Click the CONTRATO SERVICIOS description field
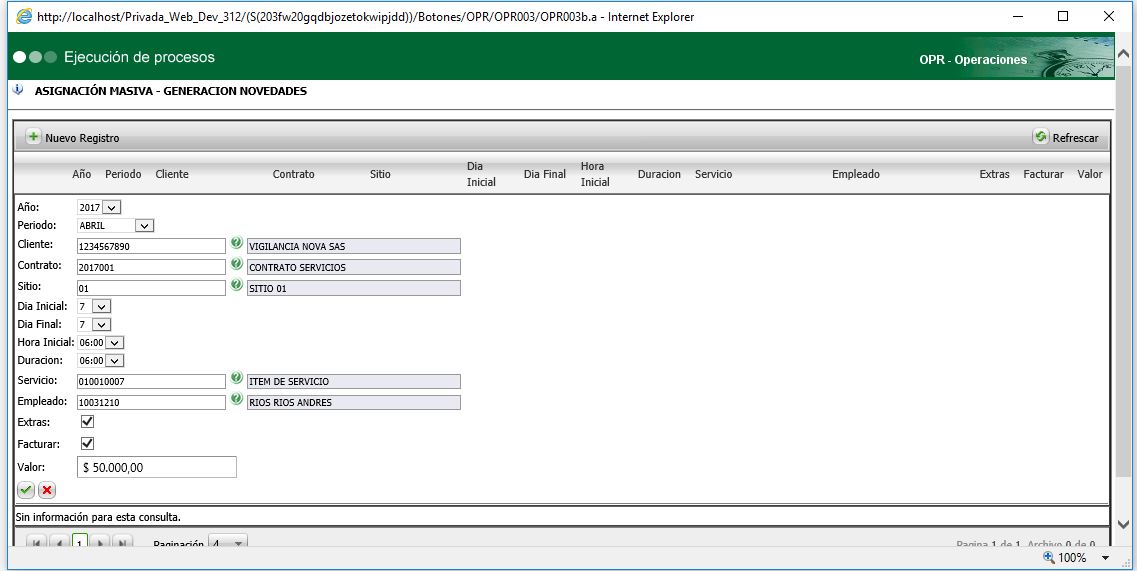The width and height of the screenshot is (1137, 571). pyautogui.click(x=354, y=268)
